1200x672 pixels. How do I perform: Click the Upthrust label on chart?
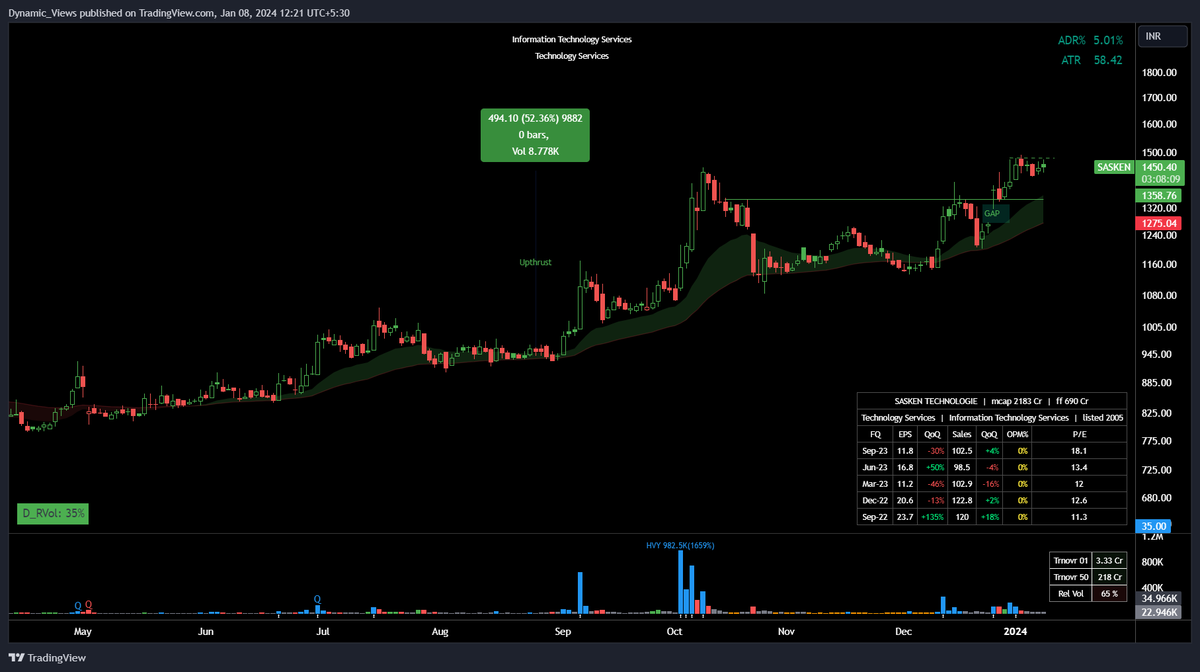coord(535,263)
